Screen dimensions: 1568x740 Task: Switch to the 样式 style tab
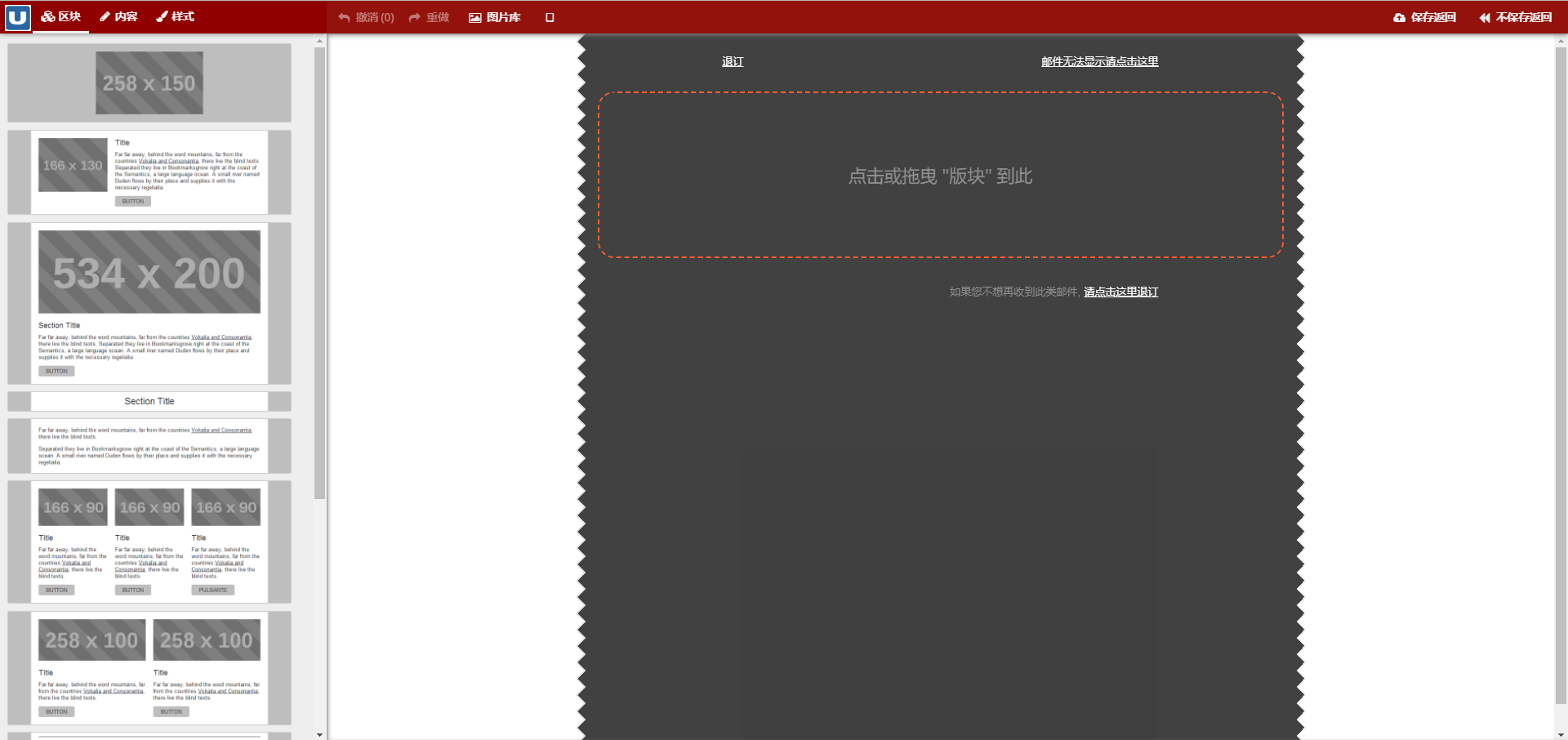[176, 17]
